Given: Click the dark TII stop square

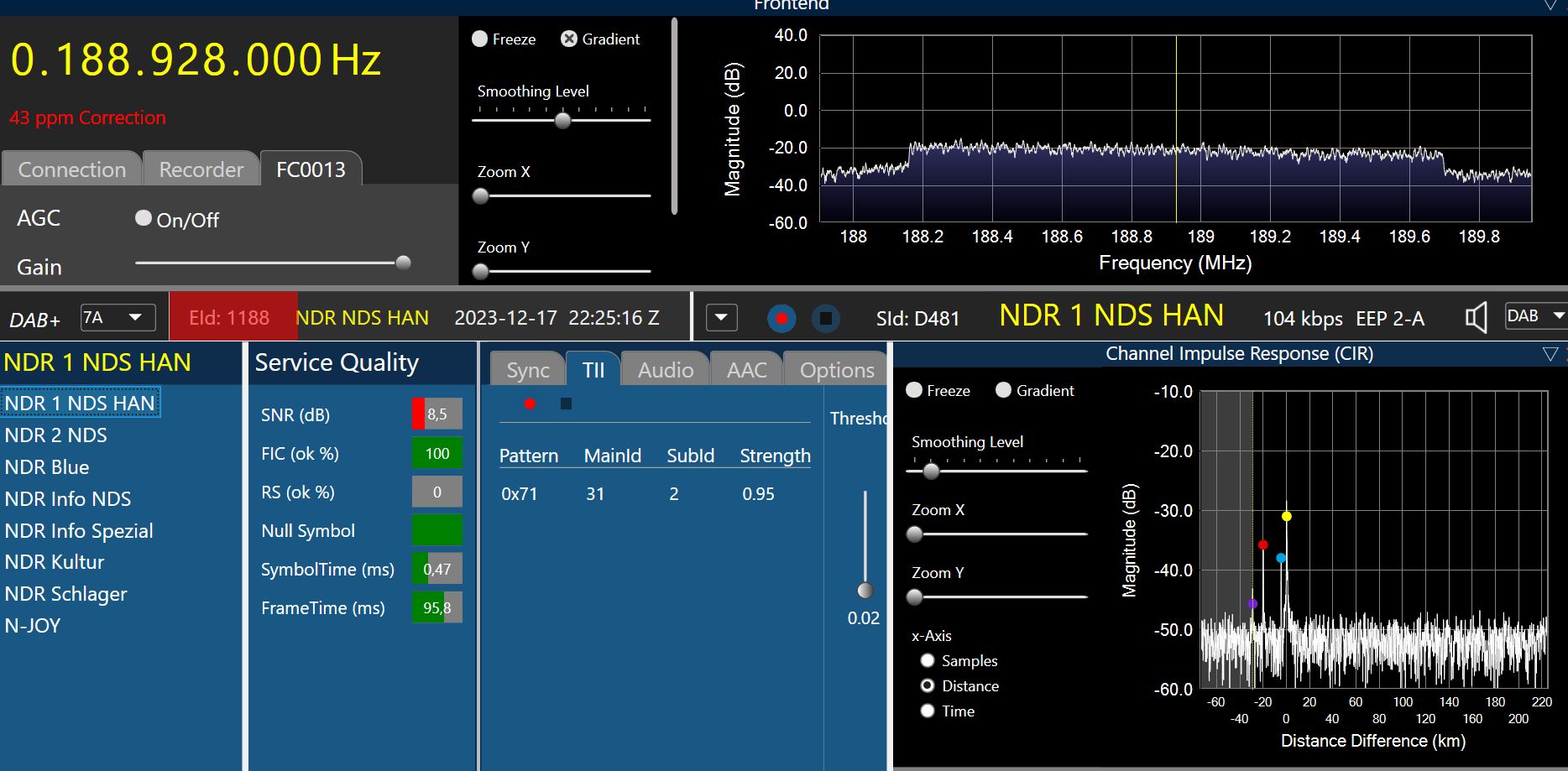Looking at the screenshot, I should (x=566, y=404).
